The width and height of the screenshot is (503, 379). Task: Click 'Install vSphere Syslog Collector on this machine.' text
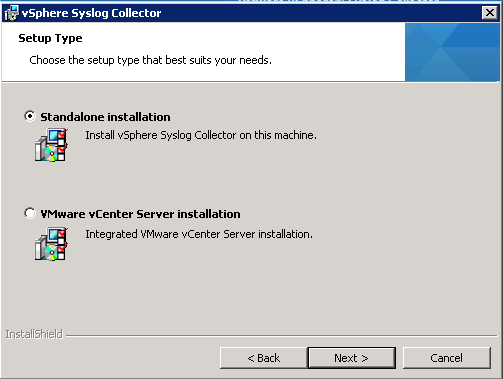(201, 135)
